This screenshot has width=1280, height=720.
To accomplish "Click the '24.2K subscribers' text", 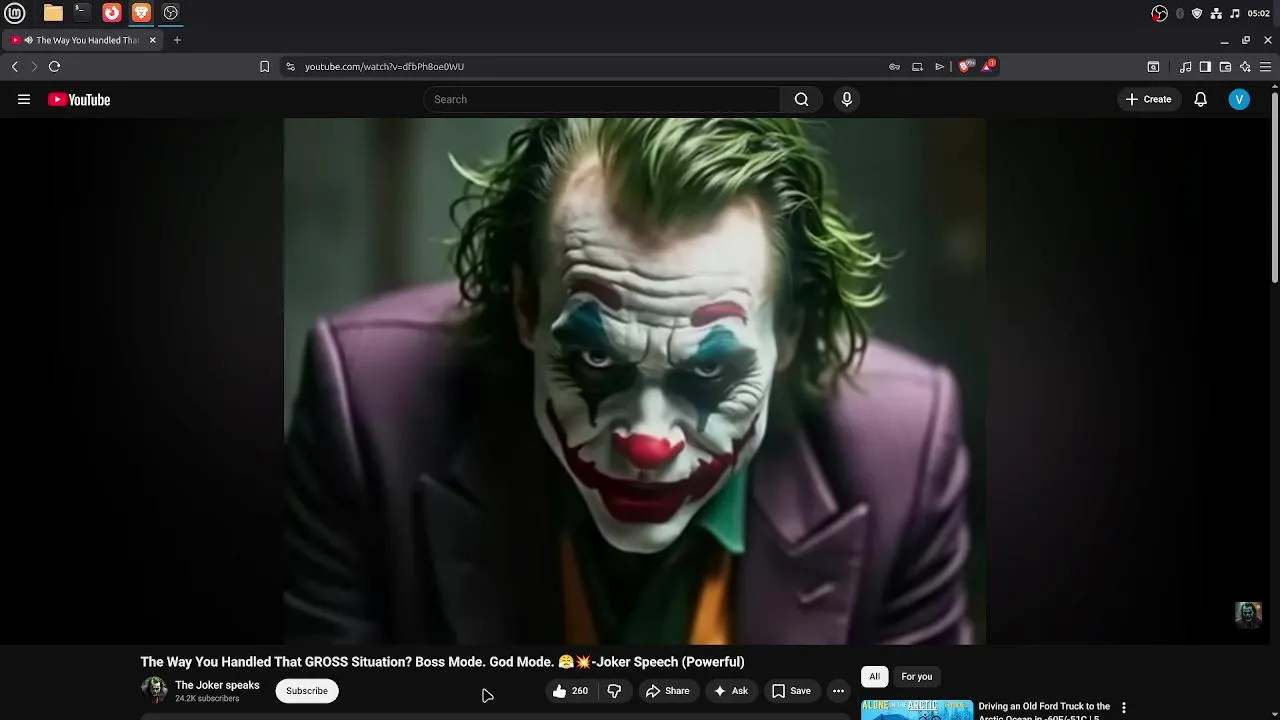I will 207,699.
